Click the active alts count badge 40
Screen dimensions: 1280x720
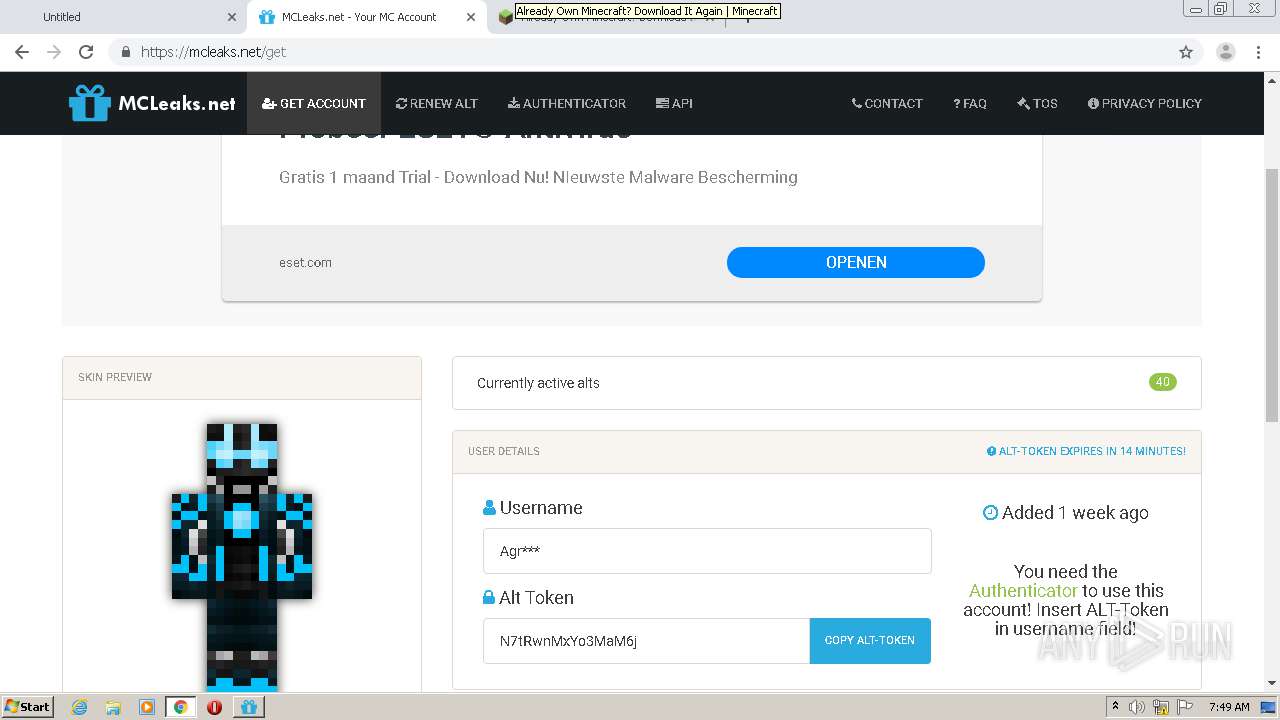pyautogui.click(x=1163, y=382)
